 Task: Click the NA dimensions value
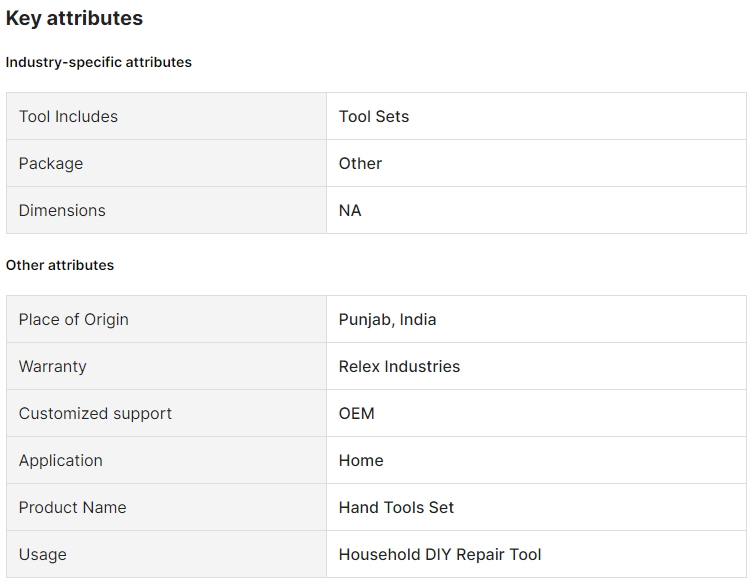(350, 210)
